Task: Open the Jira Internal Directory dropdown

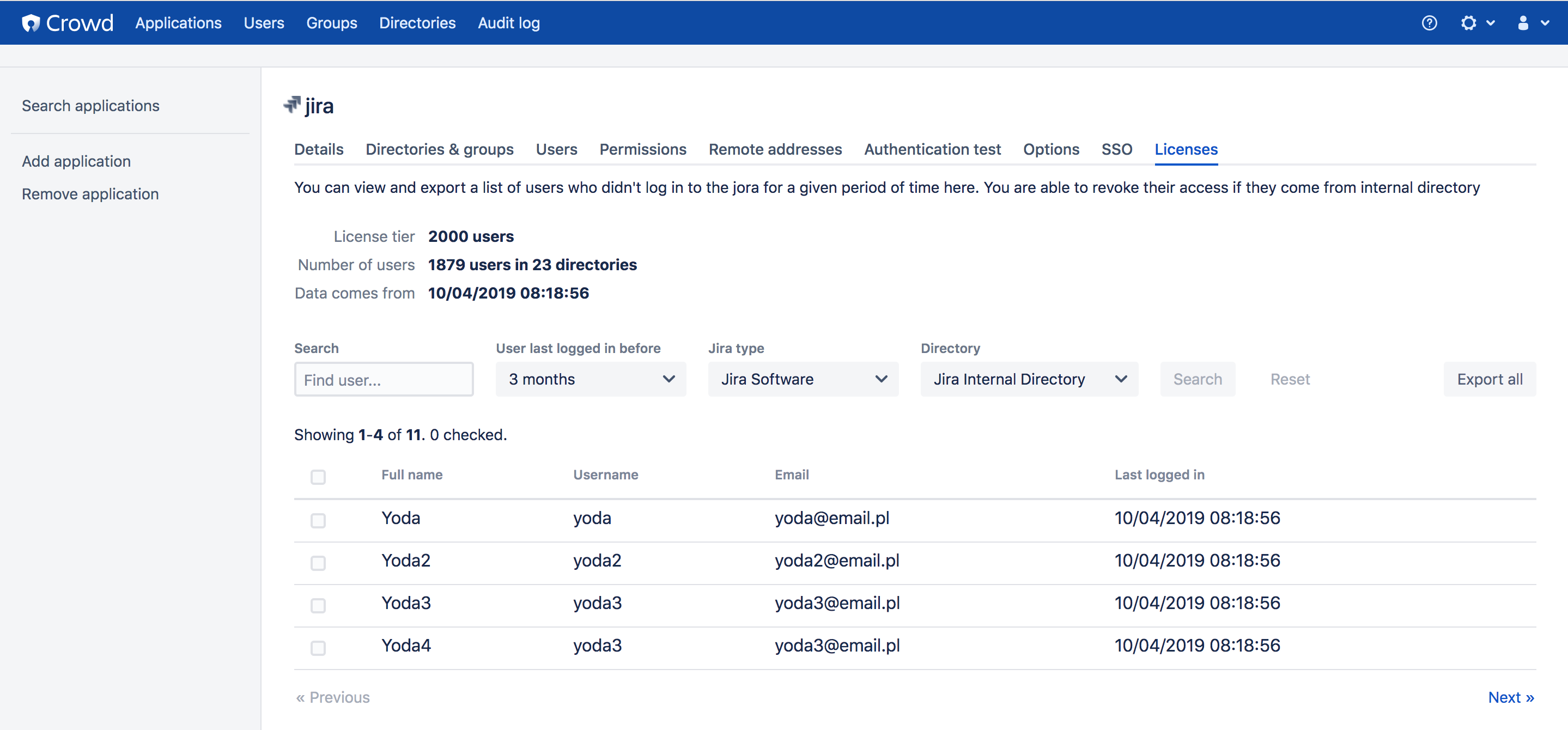Action: 1029,379
